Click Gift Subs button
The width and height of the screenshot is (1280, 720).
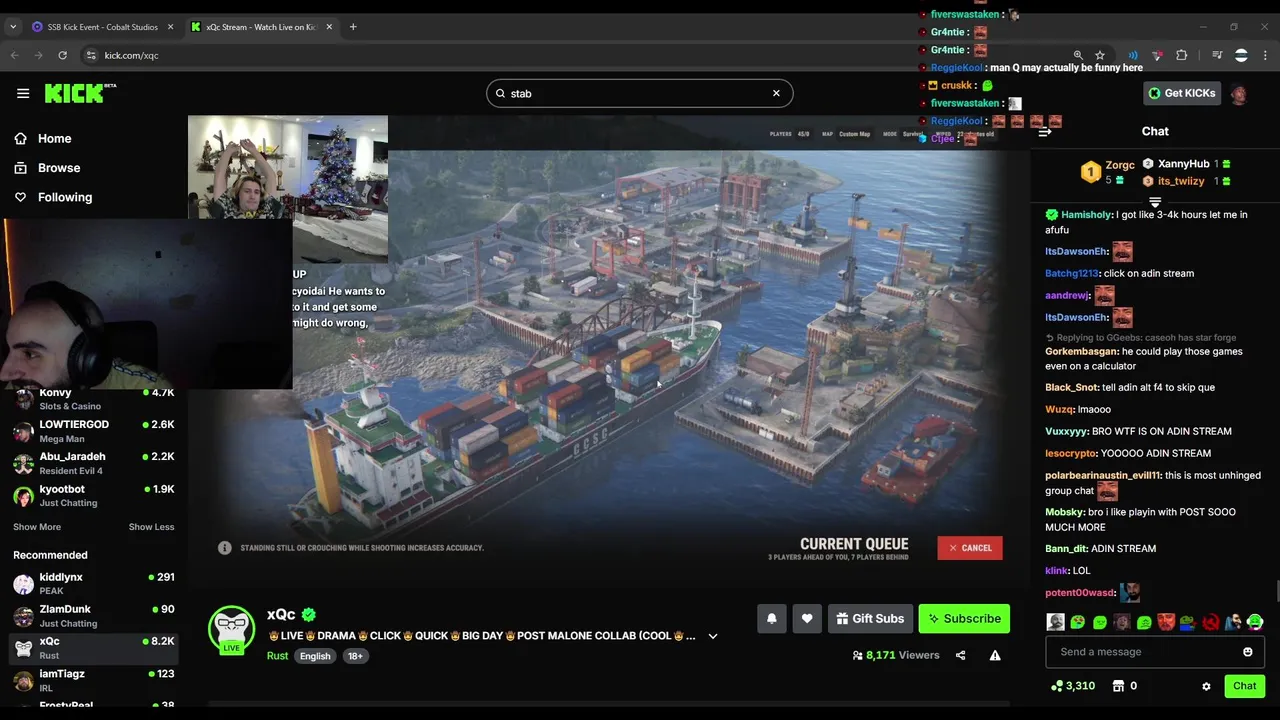870,619
